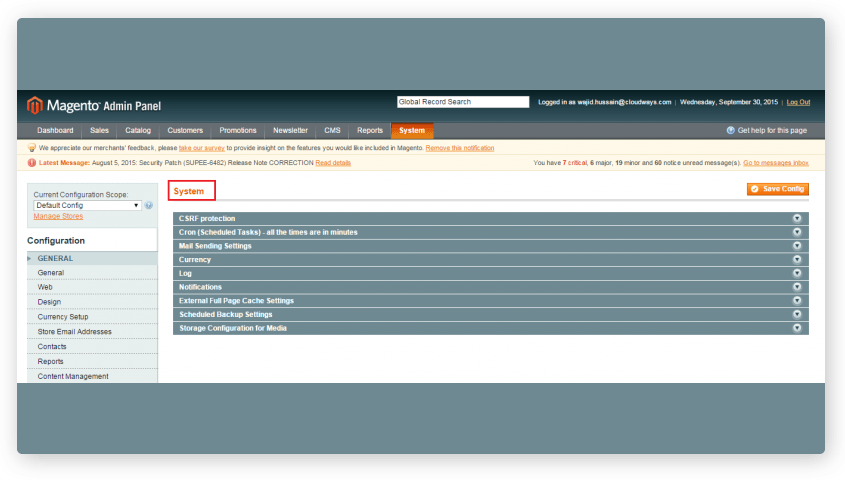Select Design in the configuration sidebar
The width and height of the screenshot is (845, 480).
(49, 302)
